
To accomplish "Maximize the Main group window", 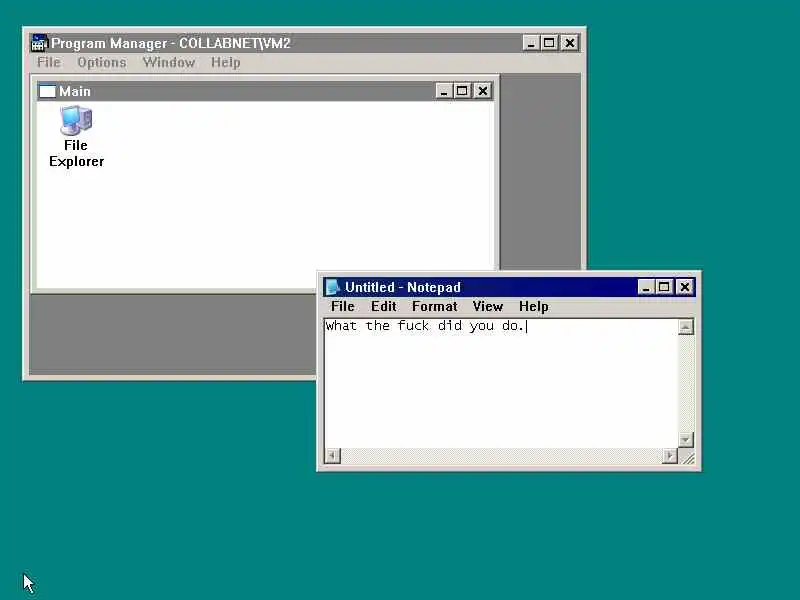I will tap(462, 91).
